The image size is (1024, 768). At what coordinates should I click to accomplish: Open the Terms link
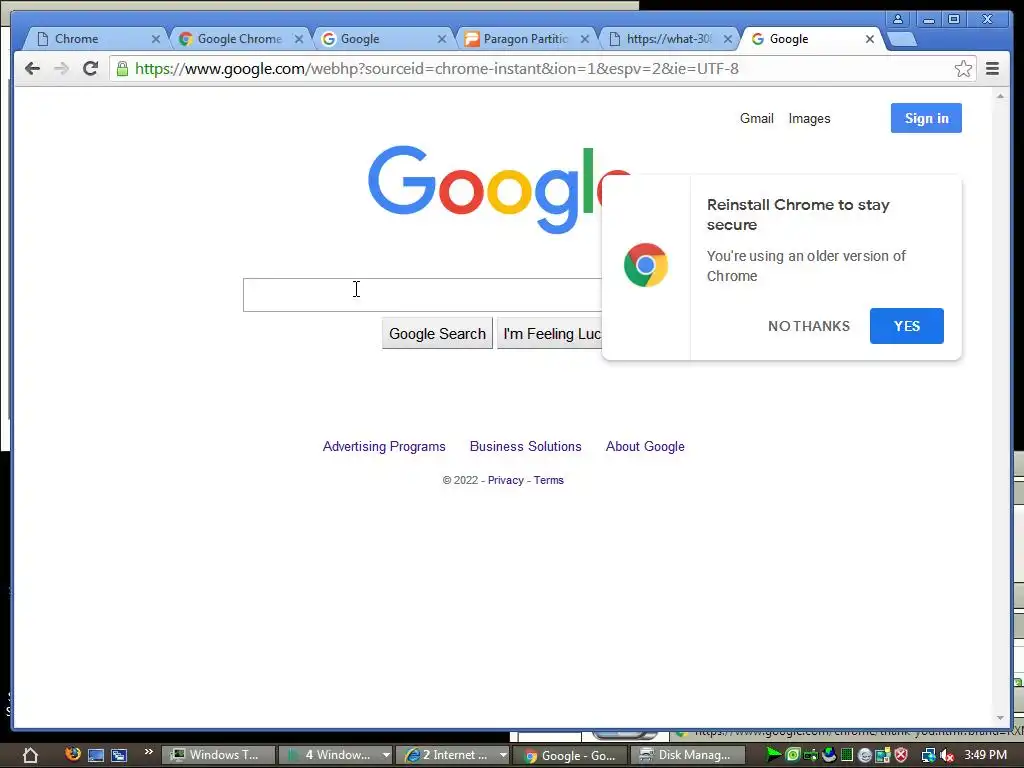tap(549, 480)
